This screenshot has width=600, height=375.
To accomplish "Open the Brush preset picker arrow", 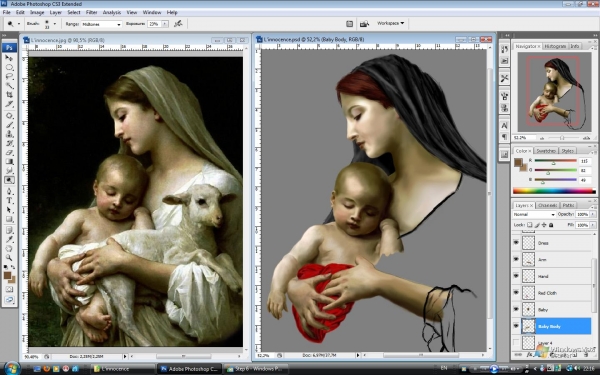I will (55, 24).
